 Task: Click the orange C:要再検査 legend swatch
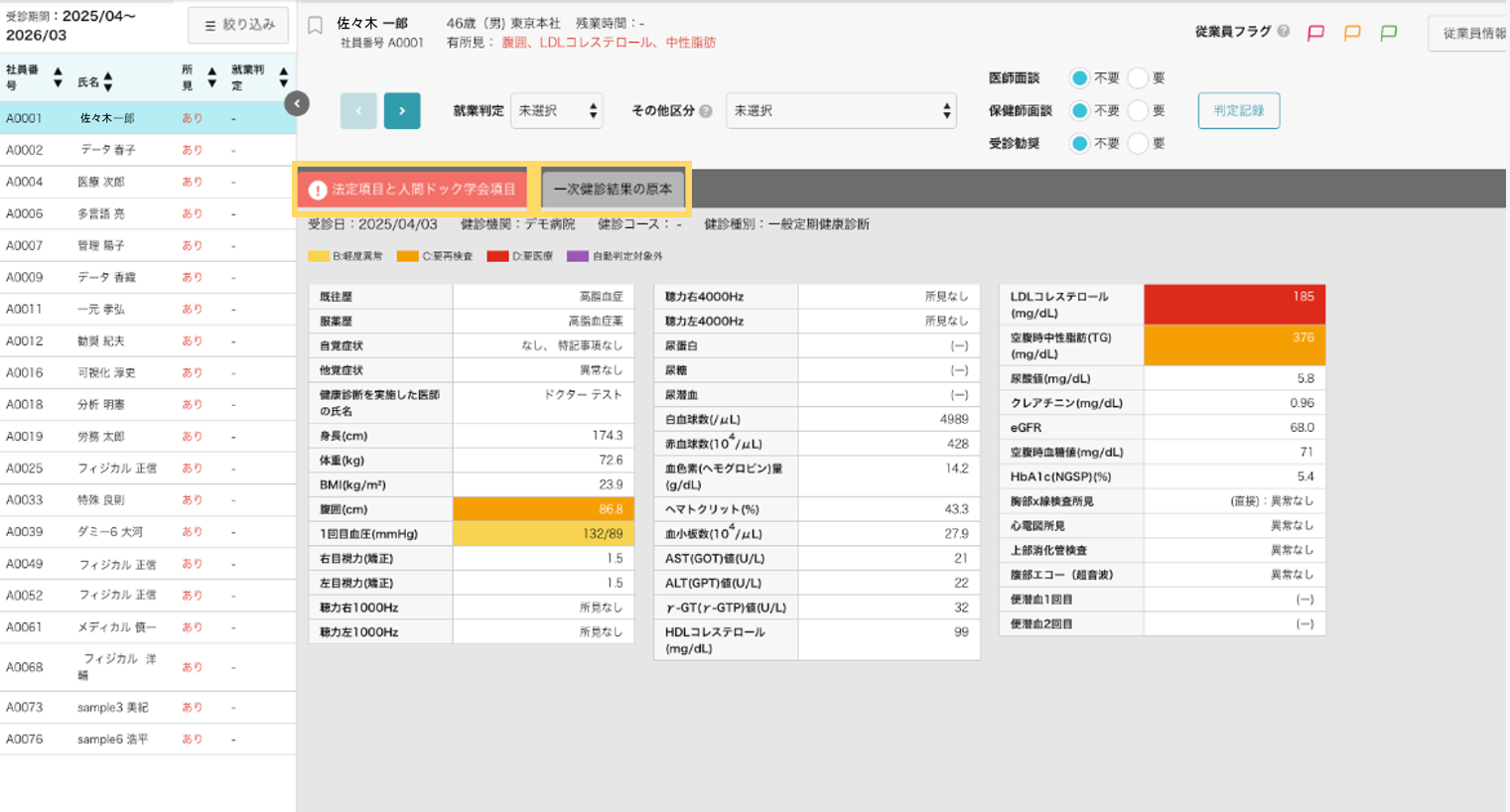pos(407,256)
